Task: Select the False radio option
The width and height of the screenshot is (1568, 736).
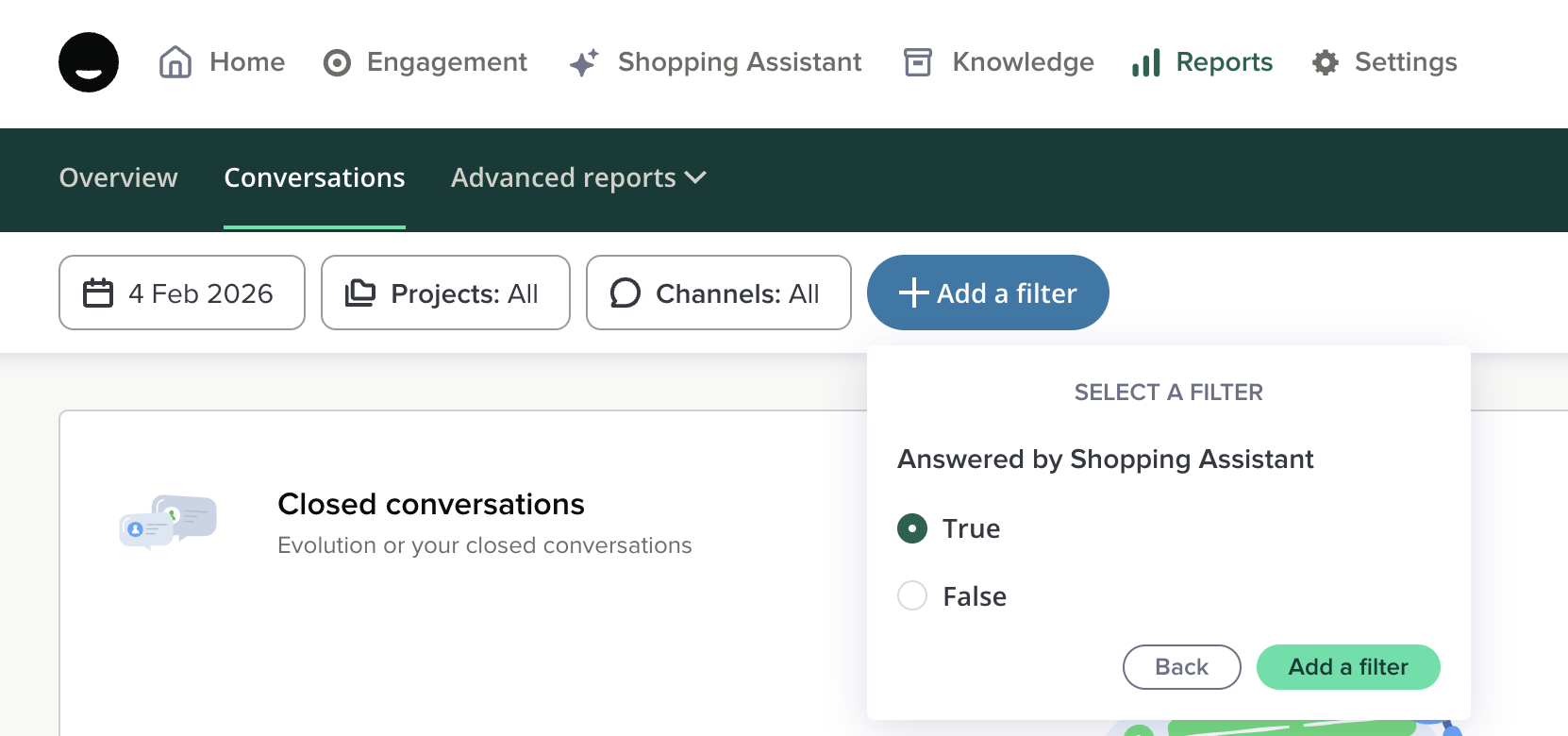Action: 912,595
